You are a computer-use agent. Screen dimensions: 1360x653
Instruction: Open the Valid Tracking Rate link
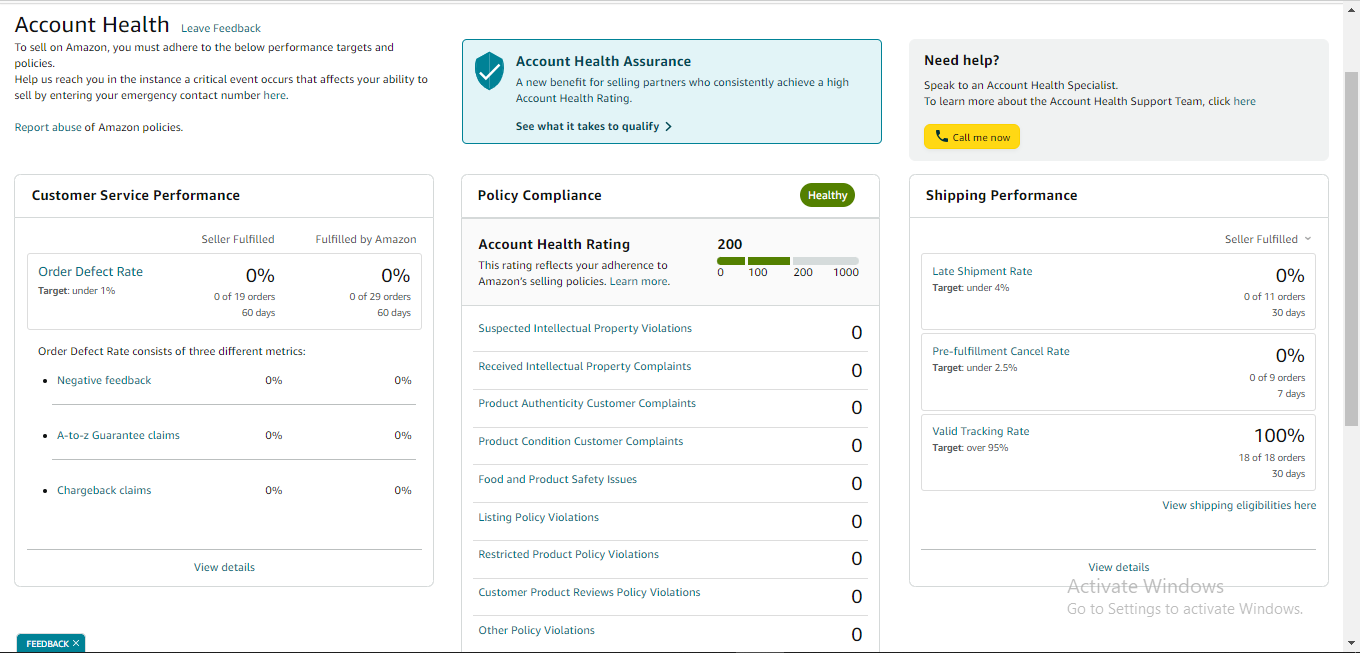coord(980,432)
